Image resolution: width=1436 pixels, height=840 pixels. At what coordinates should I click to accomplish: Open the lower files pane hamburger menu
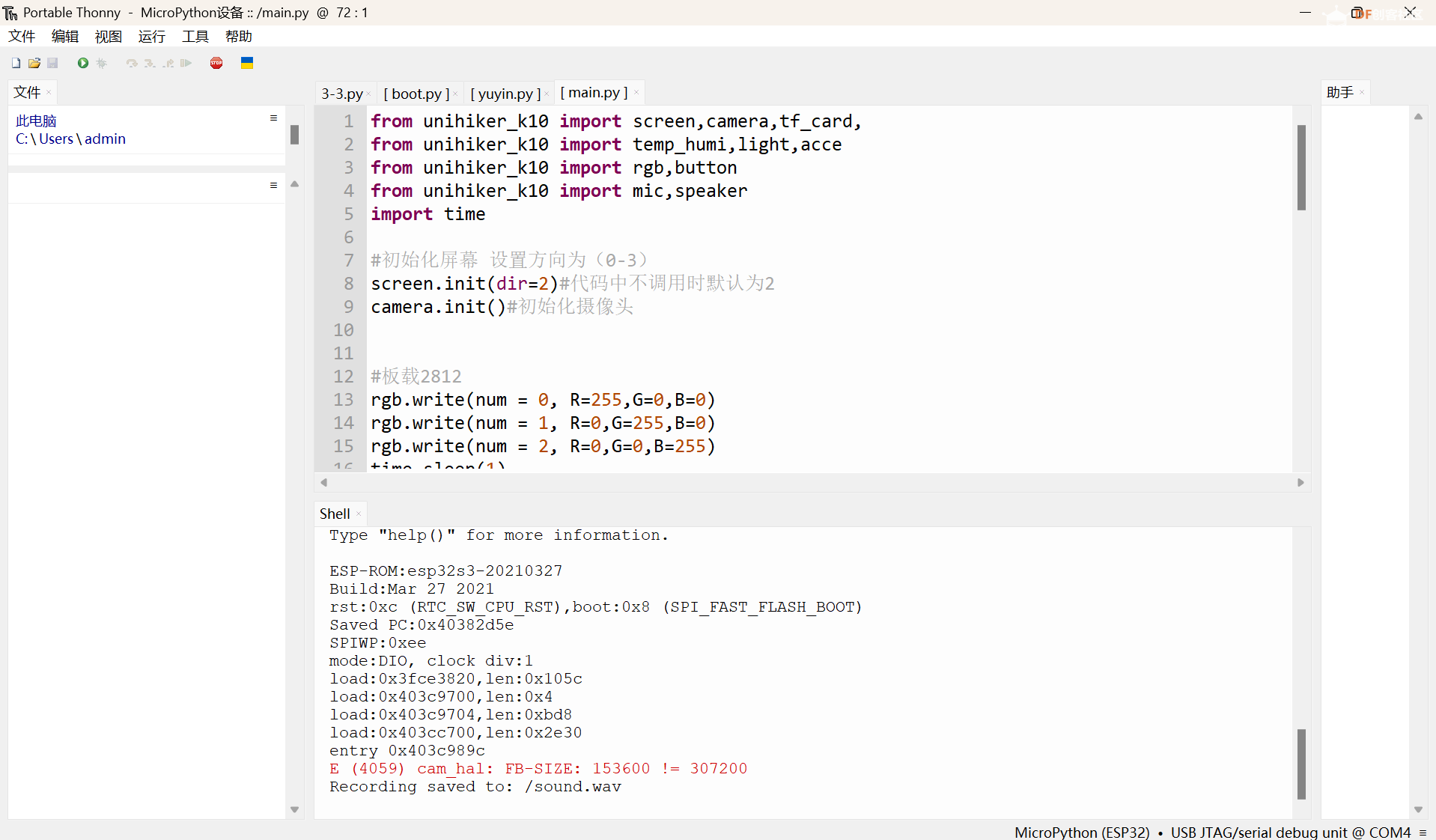click(273, 185)
